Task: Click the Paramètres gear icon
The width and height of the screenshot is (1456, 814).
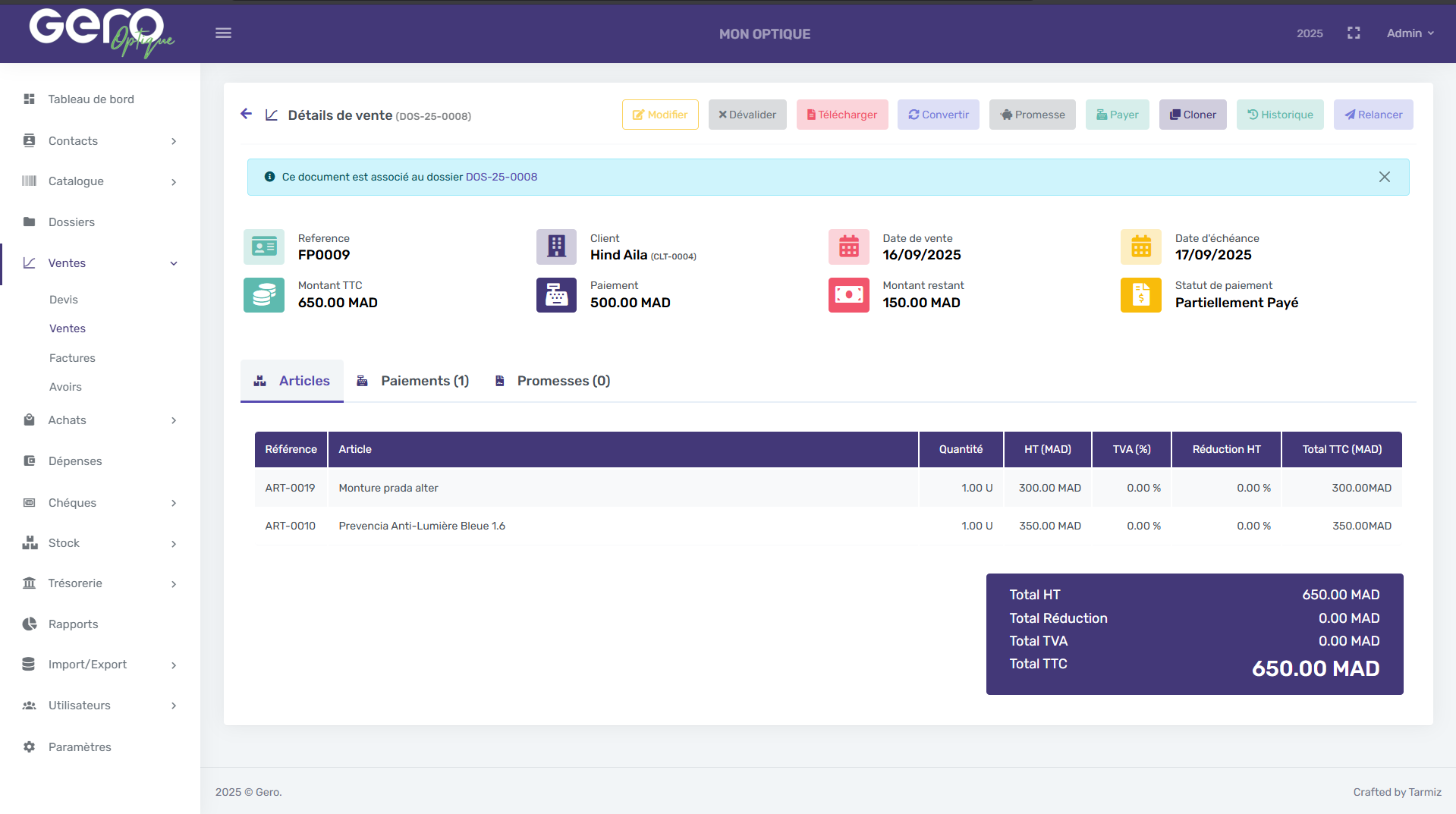Action: click(30, 746)
